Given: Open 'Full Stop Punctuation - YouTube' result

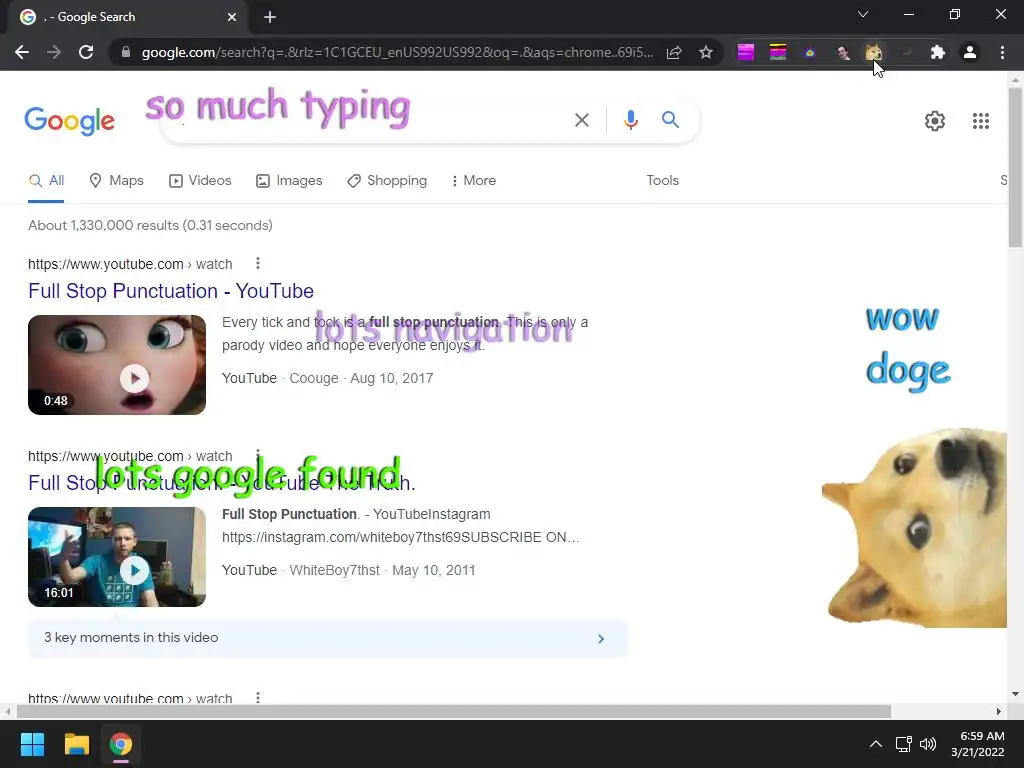Looking at the screenshot, I should 171,291.
